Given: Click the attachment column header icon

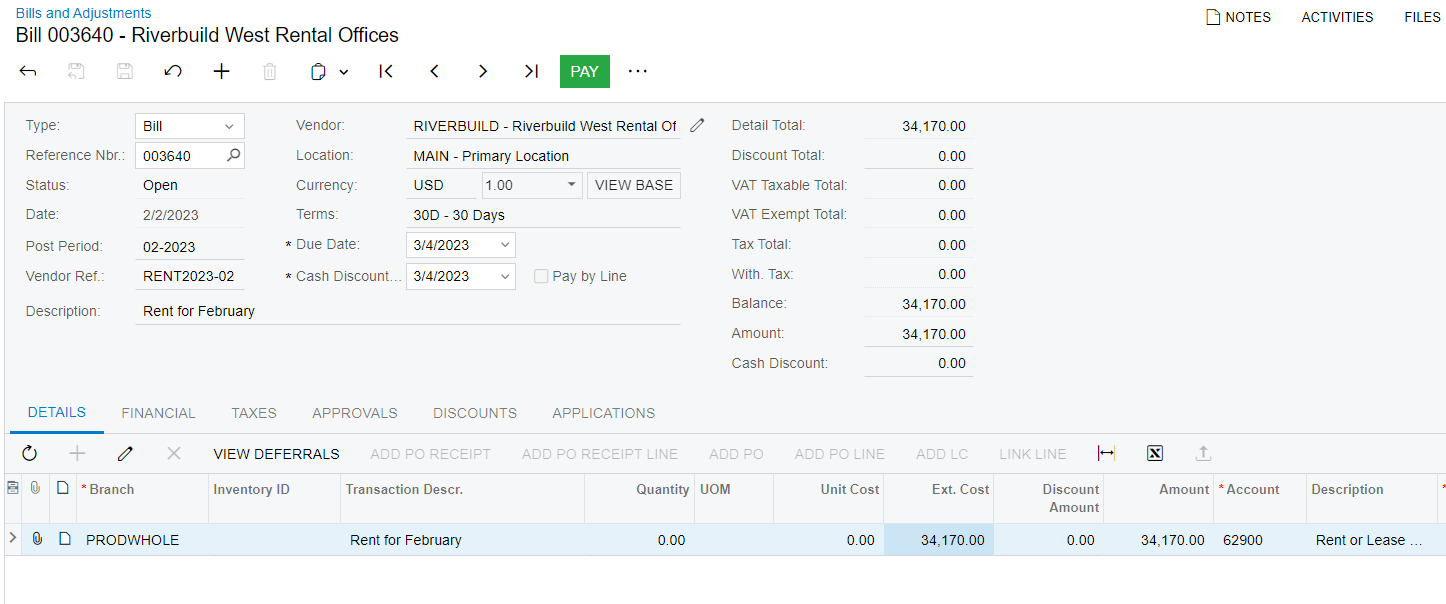Looking at the screenshot, I should [x=36, y=488].
